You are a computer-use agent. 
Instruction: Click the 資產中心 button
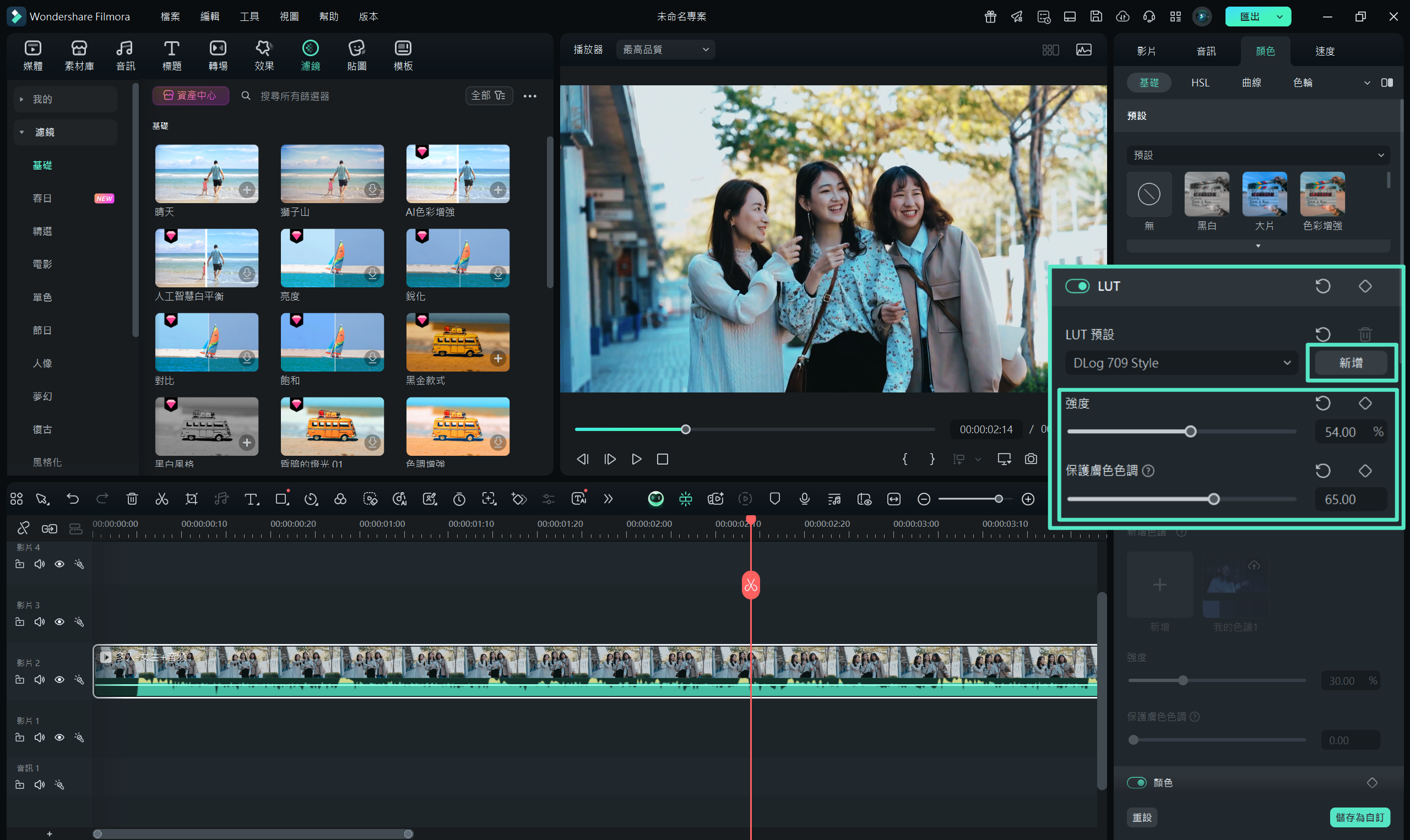pos(190,96)
